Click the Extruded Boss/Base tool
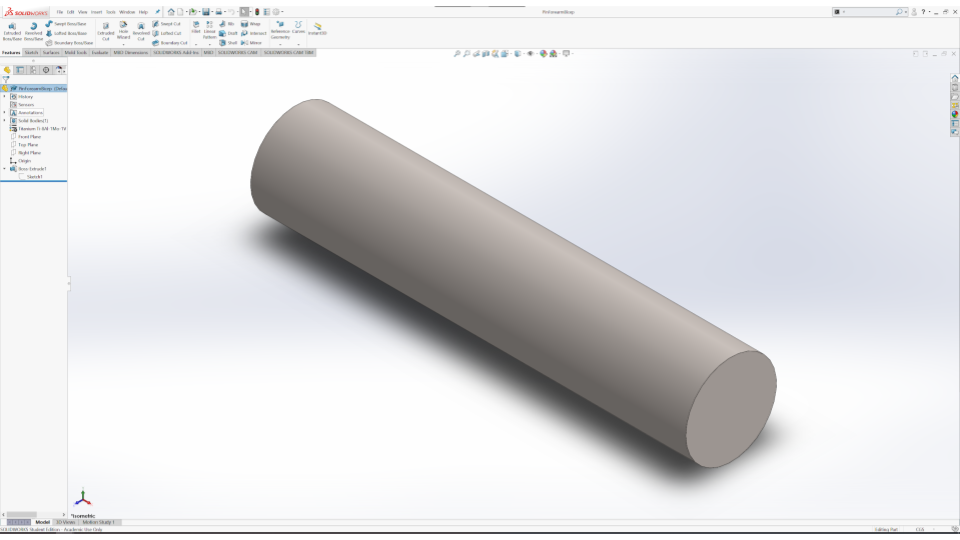 13,30
